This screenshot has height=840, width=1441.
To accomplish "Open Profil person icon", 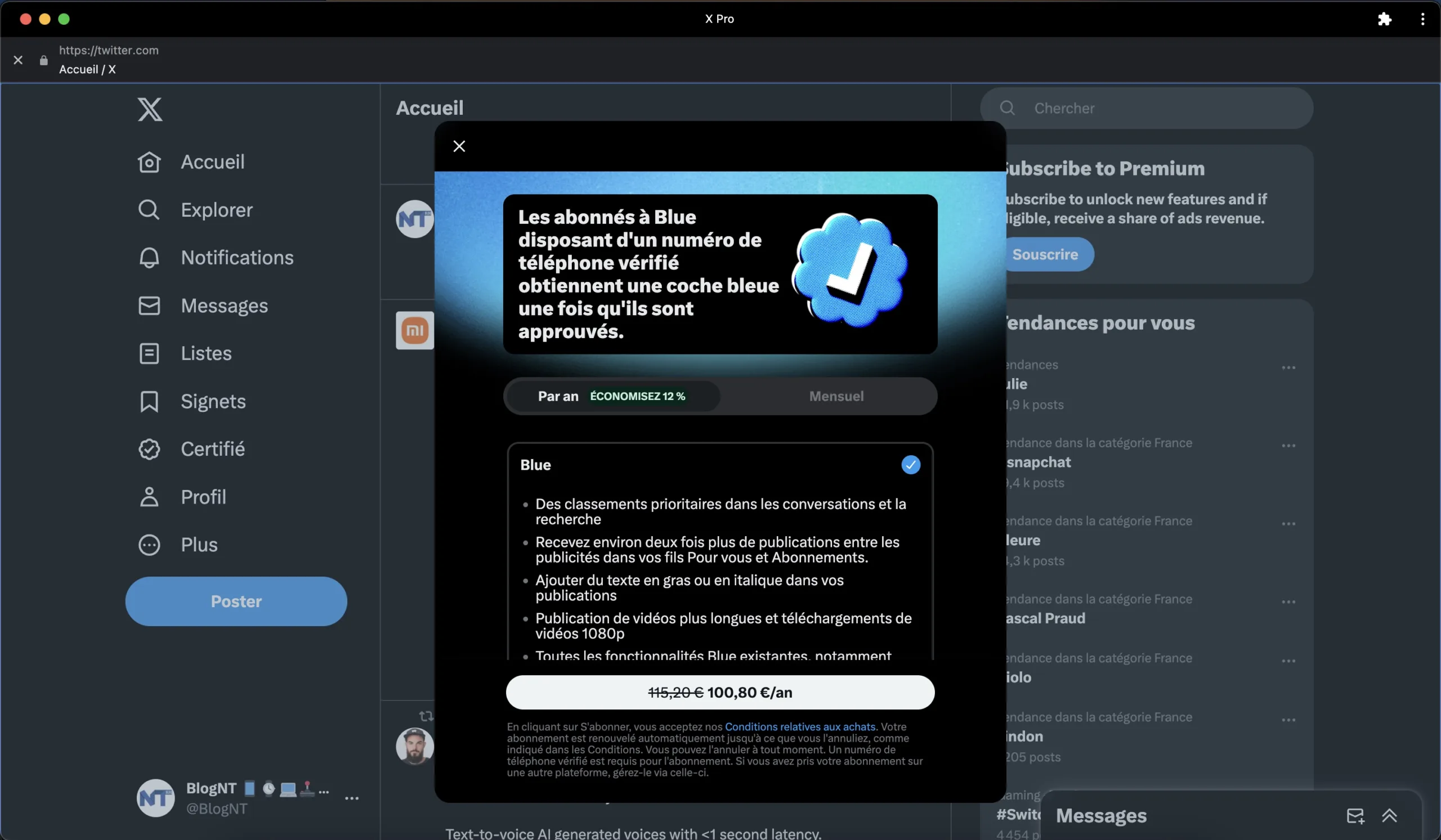I will pos(149,497).
